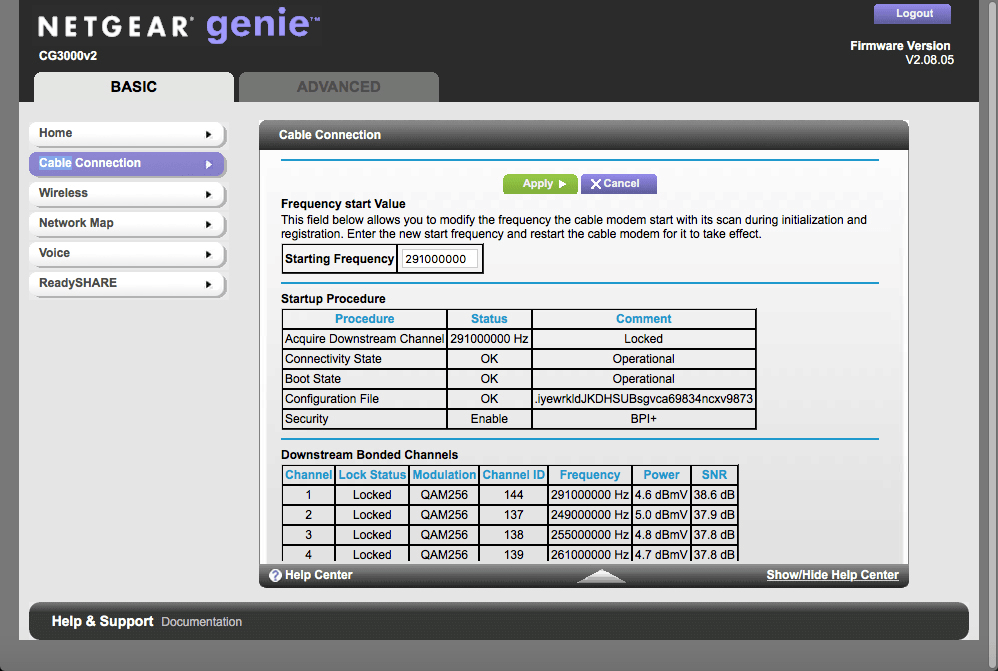Switch to the BASIC tab
Image resolution: width=998 pixels, height=671 pixels.
134,87
